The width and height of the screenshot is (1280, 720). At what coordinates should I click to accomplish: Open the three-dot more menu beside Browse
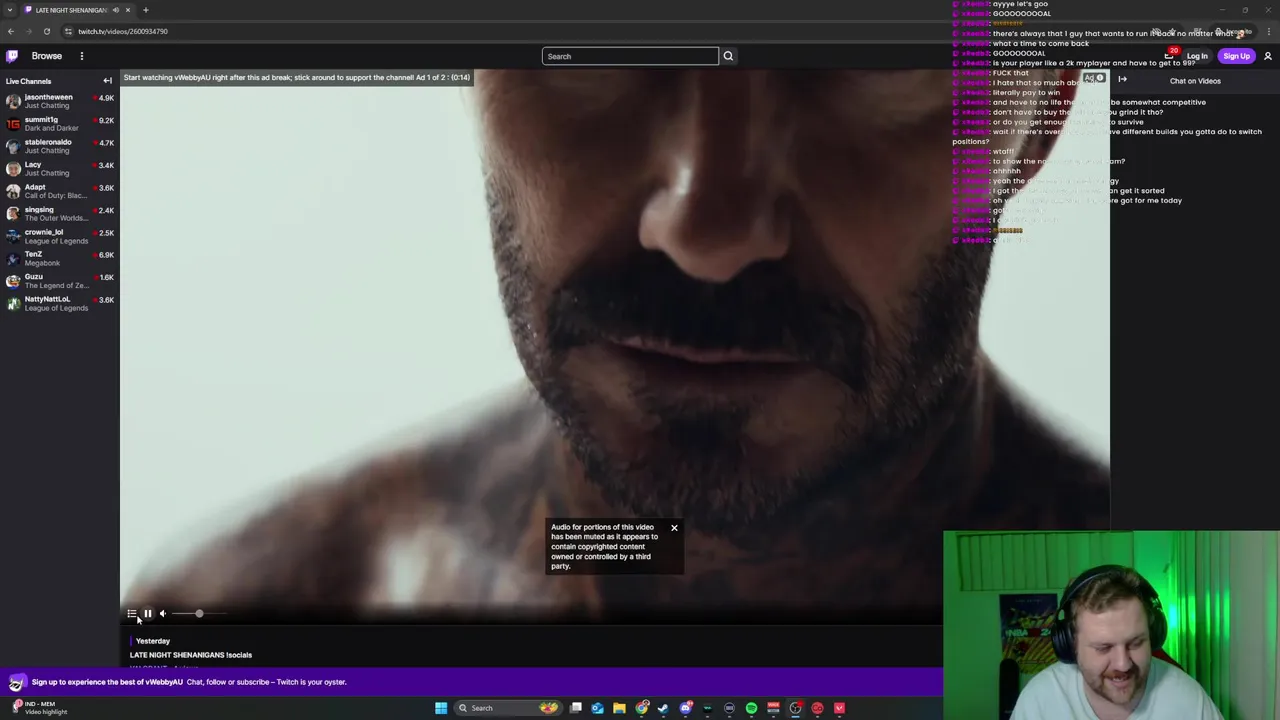82,56
